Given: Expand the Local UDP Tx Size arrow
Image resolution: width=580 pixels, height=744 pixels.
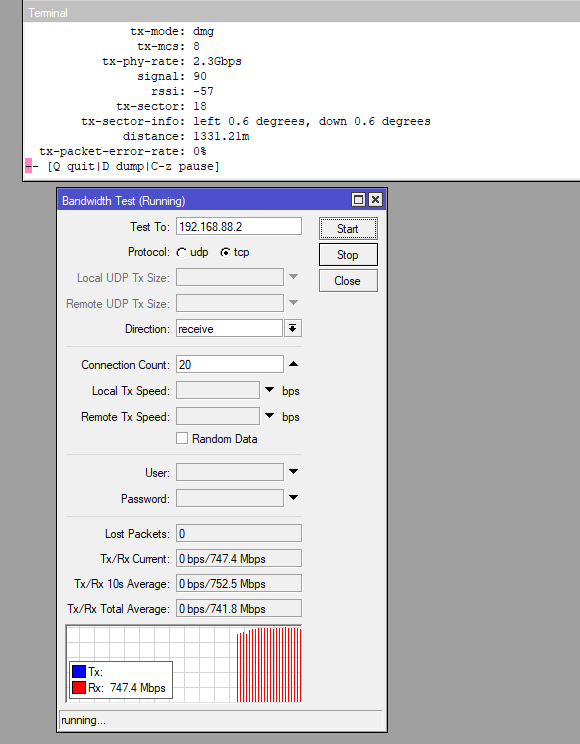Looking at the screenshot, I should pos(293,277).
